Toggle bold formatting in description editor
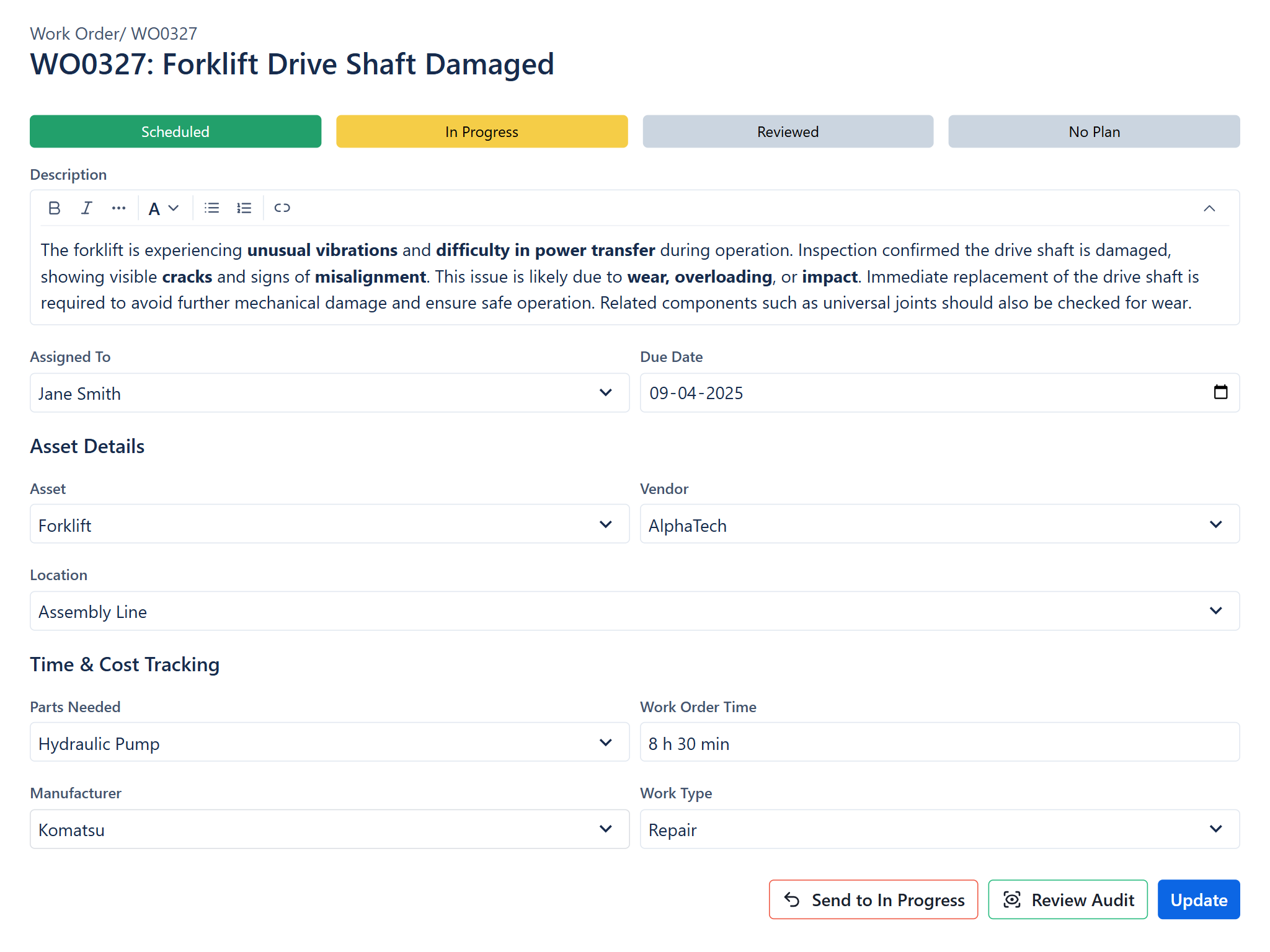 point(55,208)
